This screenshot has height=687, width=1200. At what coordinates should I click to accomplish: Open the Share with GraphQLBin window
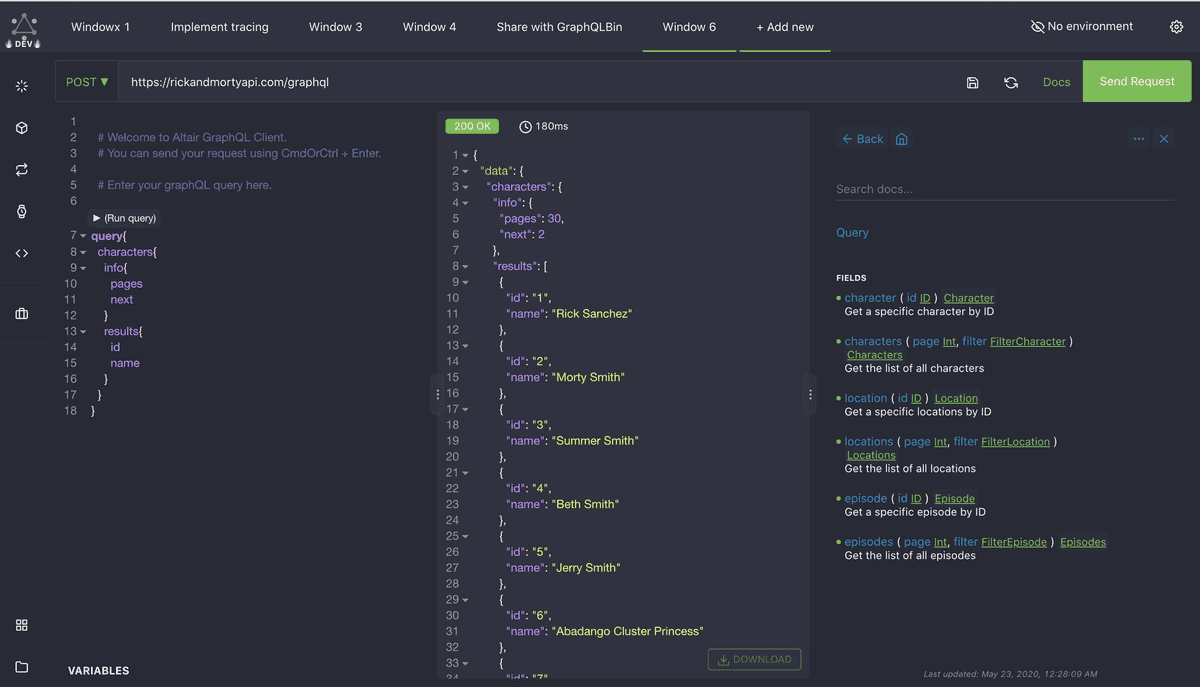point(559,27)
